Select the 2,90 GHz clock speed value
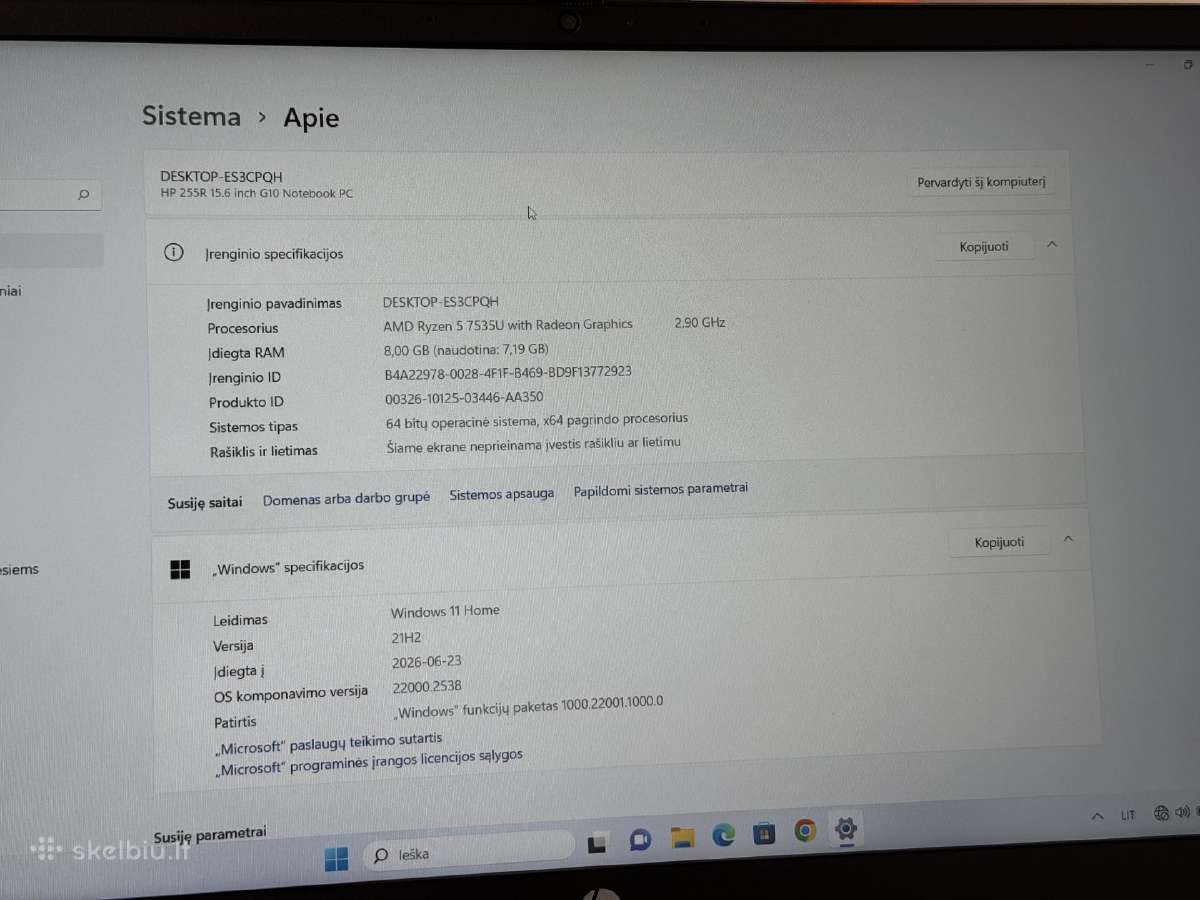Image resolution: width=1200 pixels, height=900 pixels. coord(700,322)
